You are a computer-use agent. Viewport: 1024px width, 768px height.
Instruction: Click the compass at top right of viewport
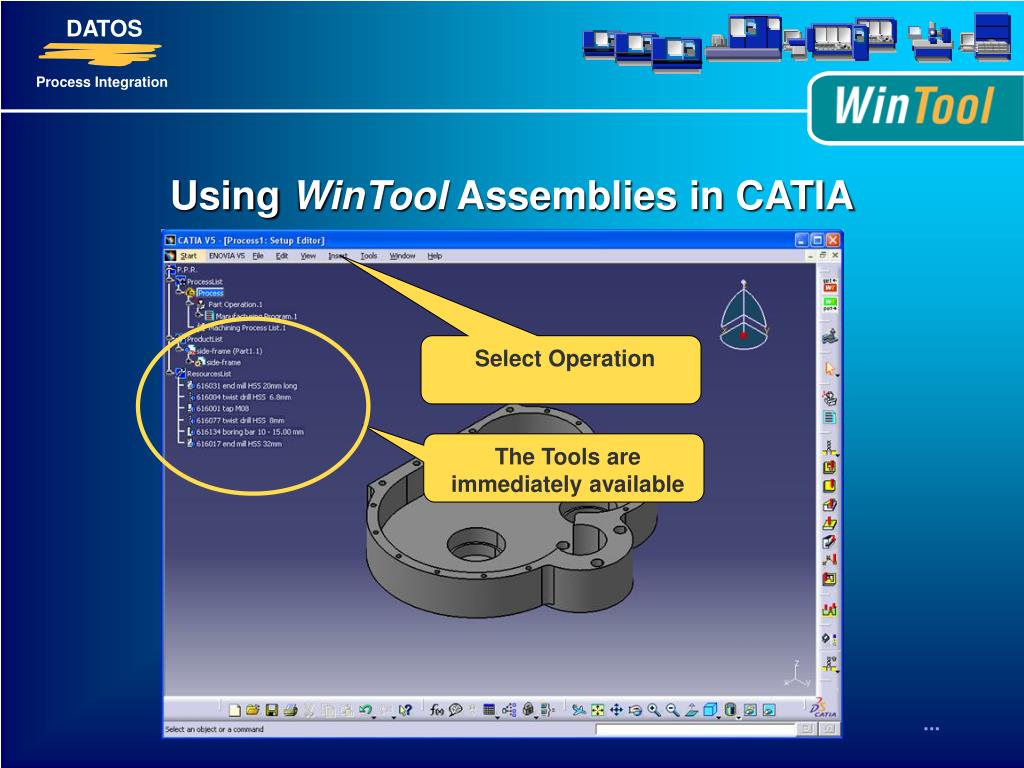pyautogui.click(x=743, y=315)
